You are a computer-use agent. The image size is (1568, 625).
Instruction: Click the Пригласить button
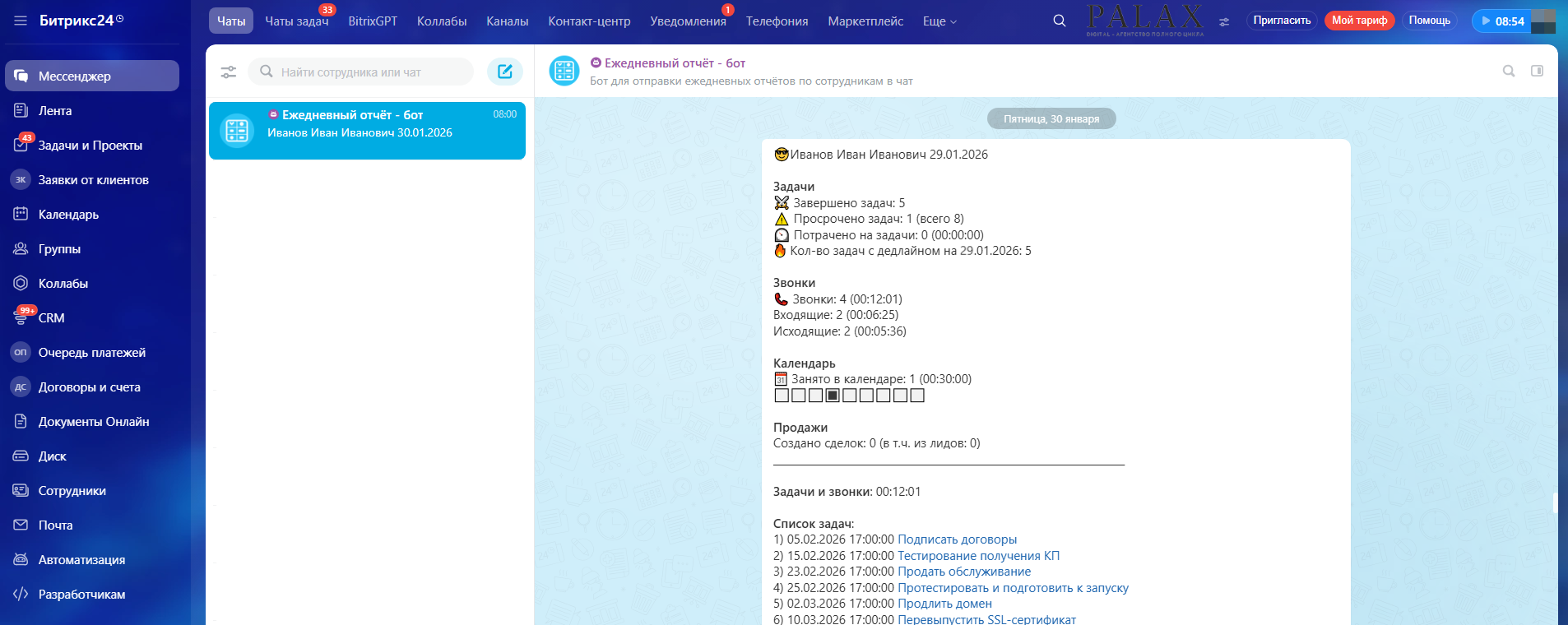pos(1282,21)
